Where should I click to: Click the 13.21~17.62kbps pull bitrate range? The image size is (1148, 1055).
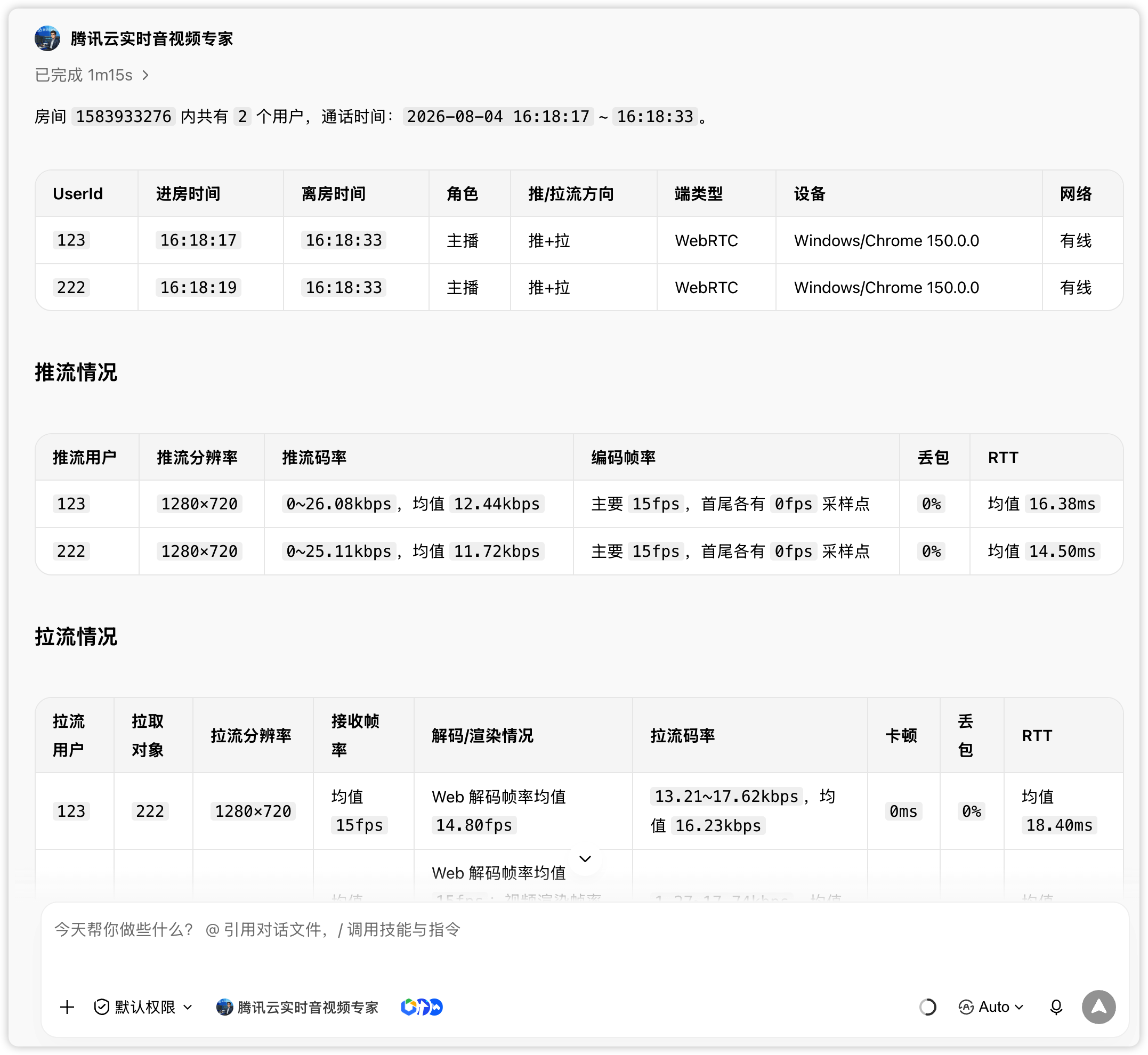726,796
